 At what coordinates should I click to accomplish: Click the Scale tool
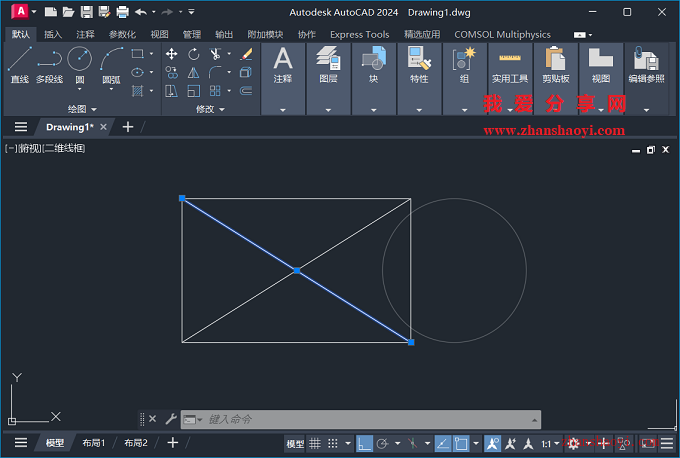tap(193, 91)
